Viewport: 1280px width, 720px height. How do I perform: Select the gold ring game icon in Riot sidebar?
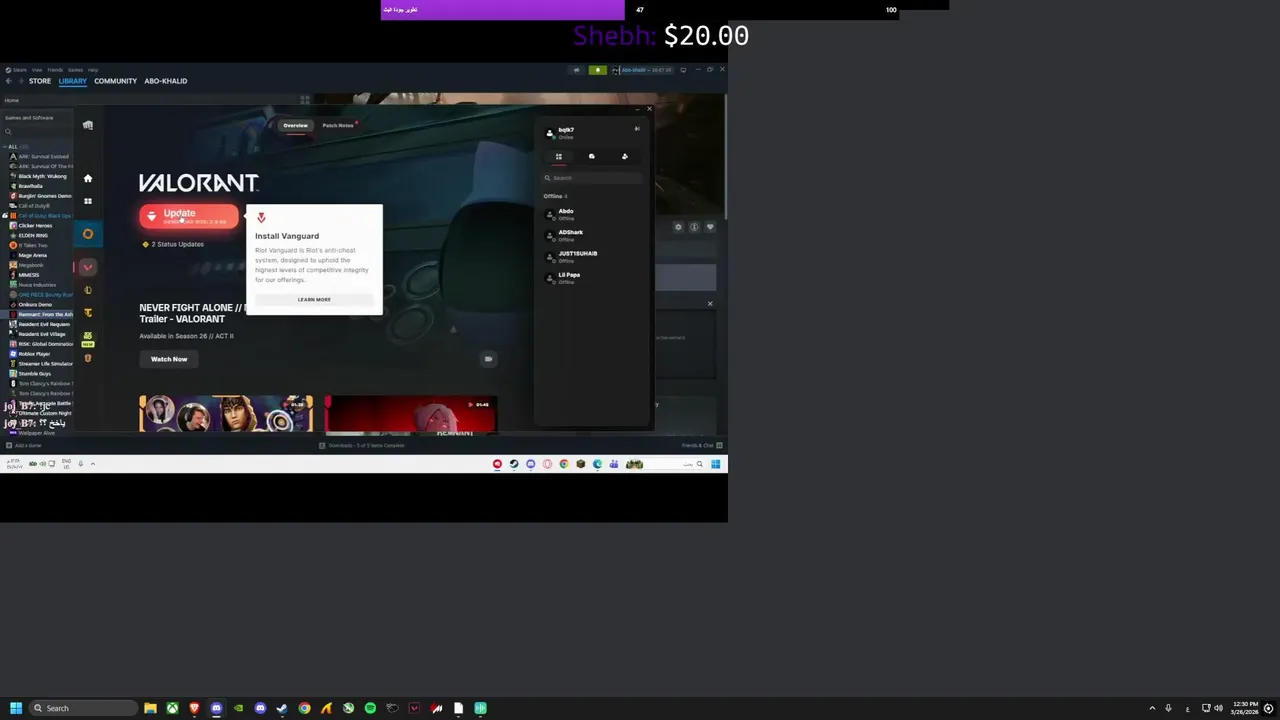coord(88,234)
